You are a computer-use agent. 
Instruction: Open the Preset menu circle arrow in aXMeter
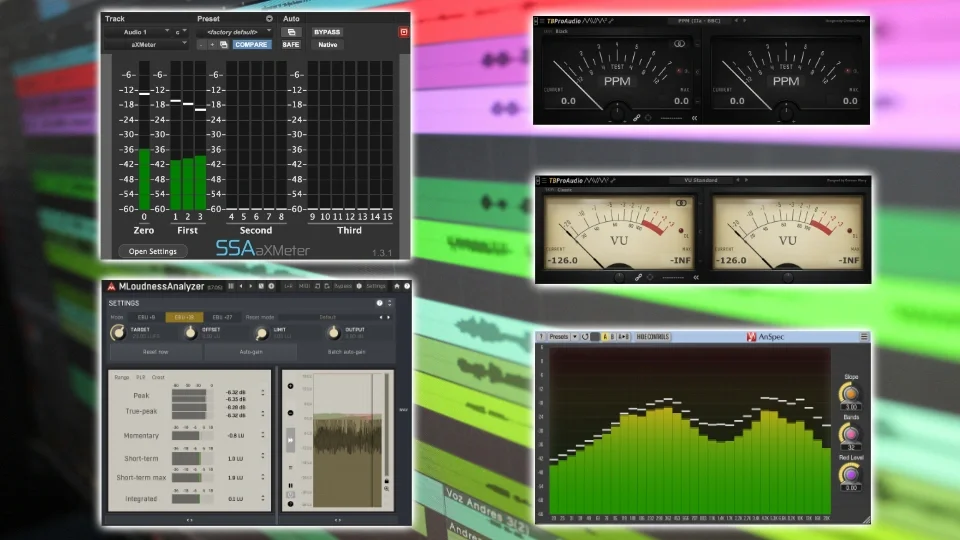click(x=269, y=18)
